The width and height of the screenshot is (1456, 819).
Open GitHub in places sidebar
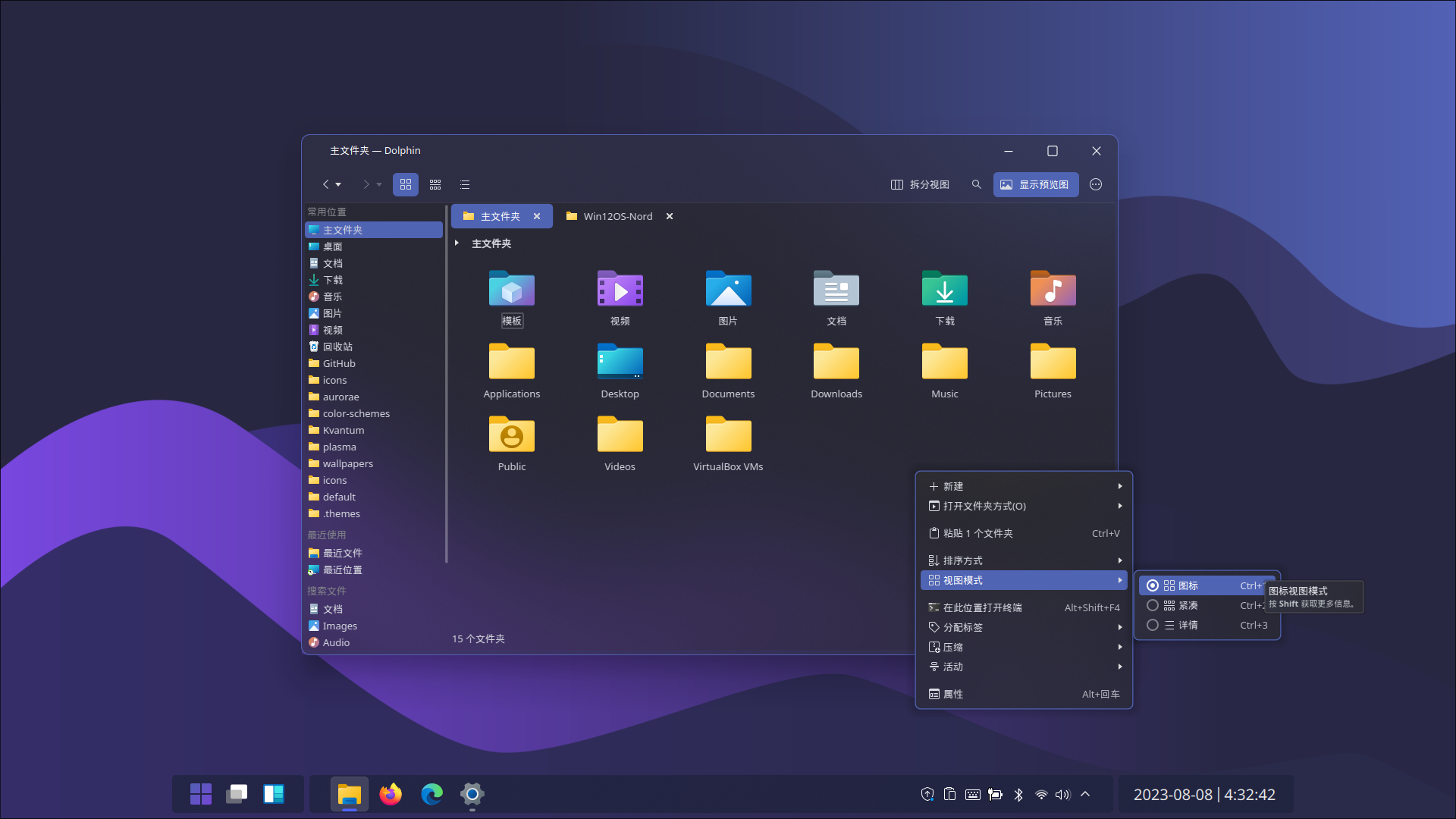373,363
